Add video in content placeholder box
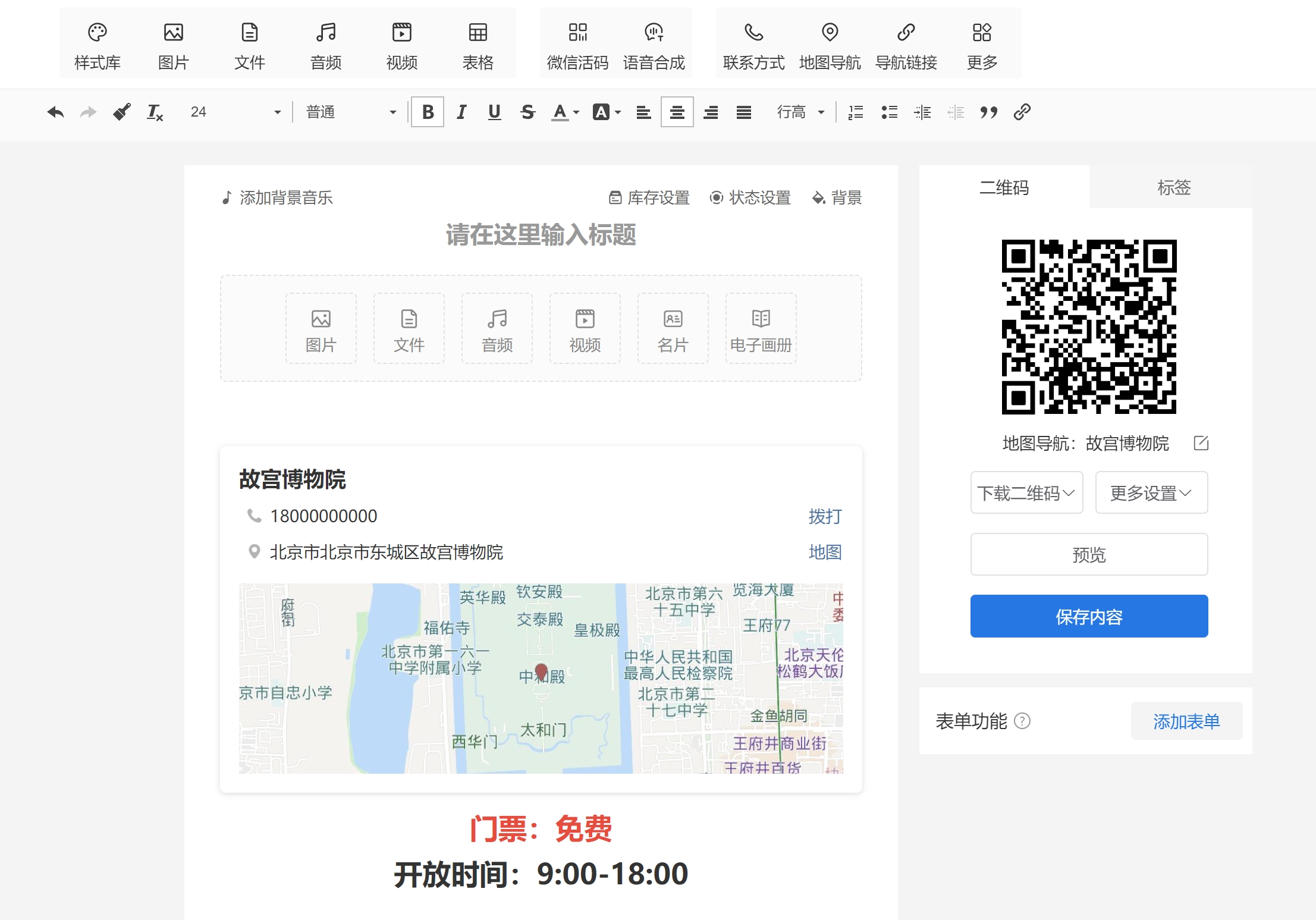 point(585,328)
